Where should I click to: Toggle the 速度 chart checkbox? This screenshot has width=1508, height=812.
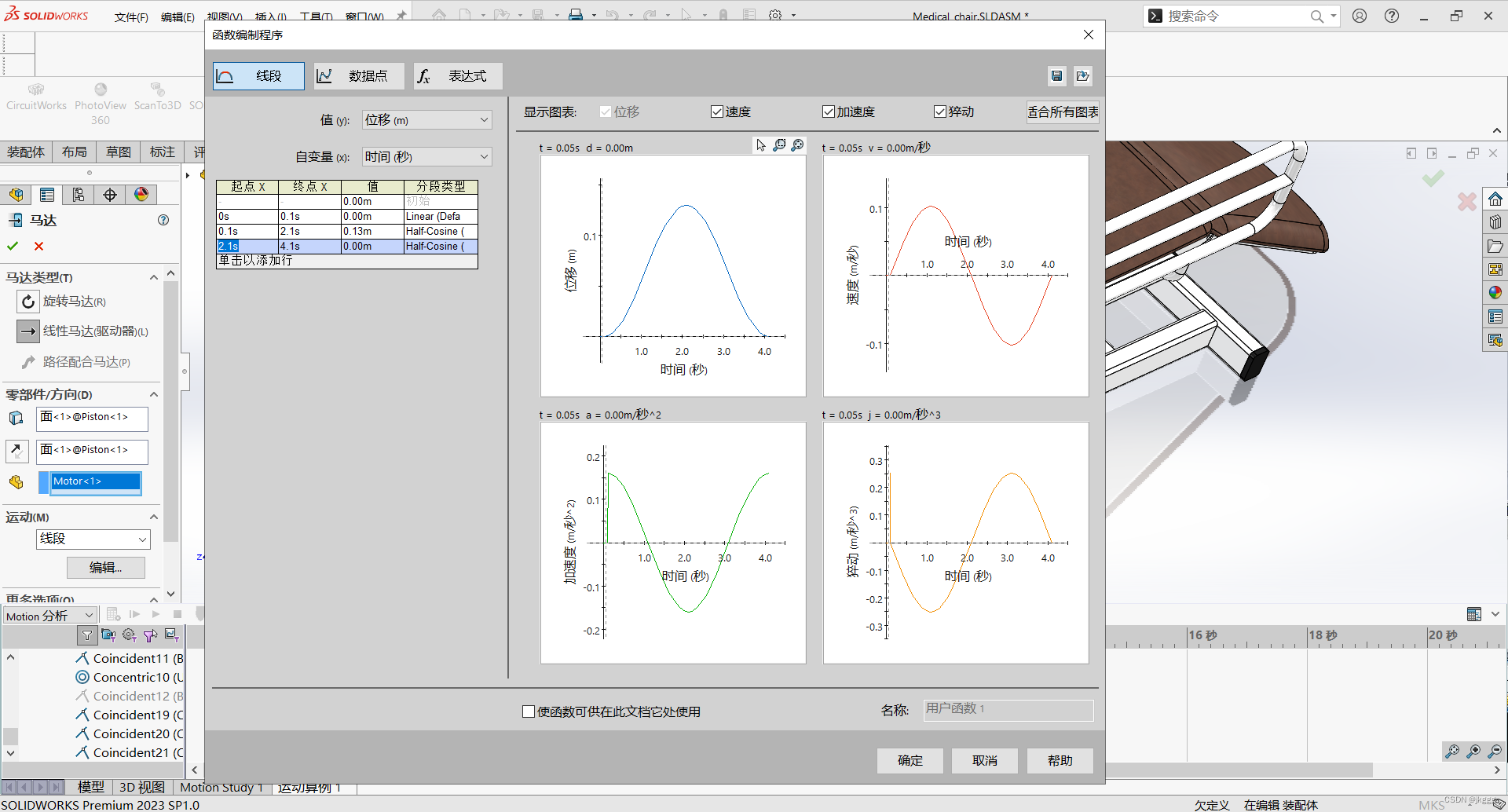[717, 112]
